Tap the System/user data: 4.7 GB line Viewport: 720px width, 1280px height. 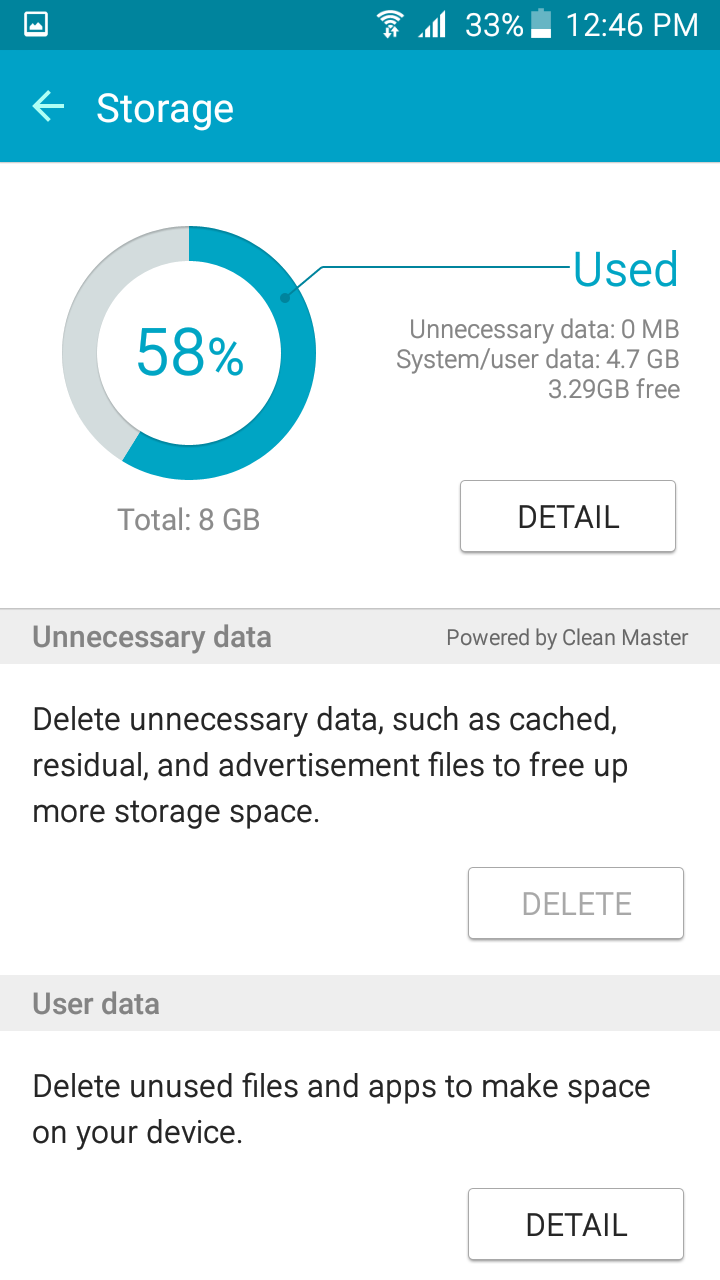537,359
